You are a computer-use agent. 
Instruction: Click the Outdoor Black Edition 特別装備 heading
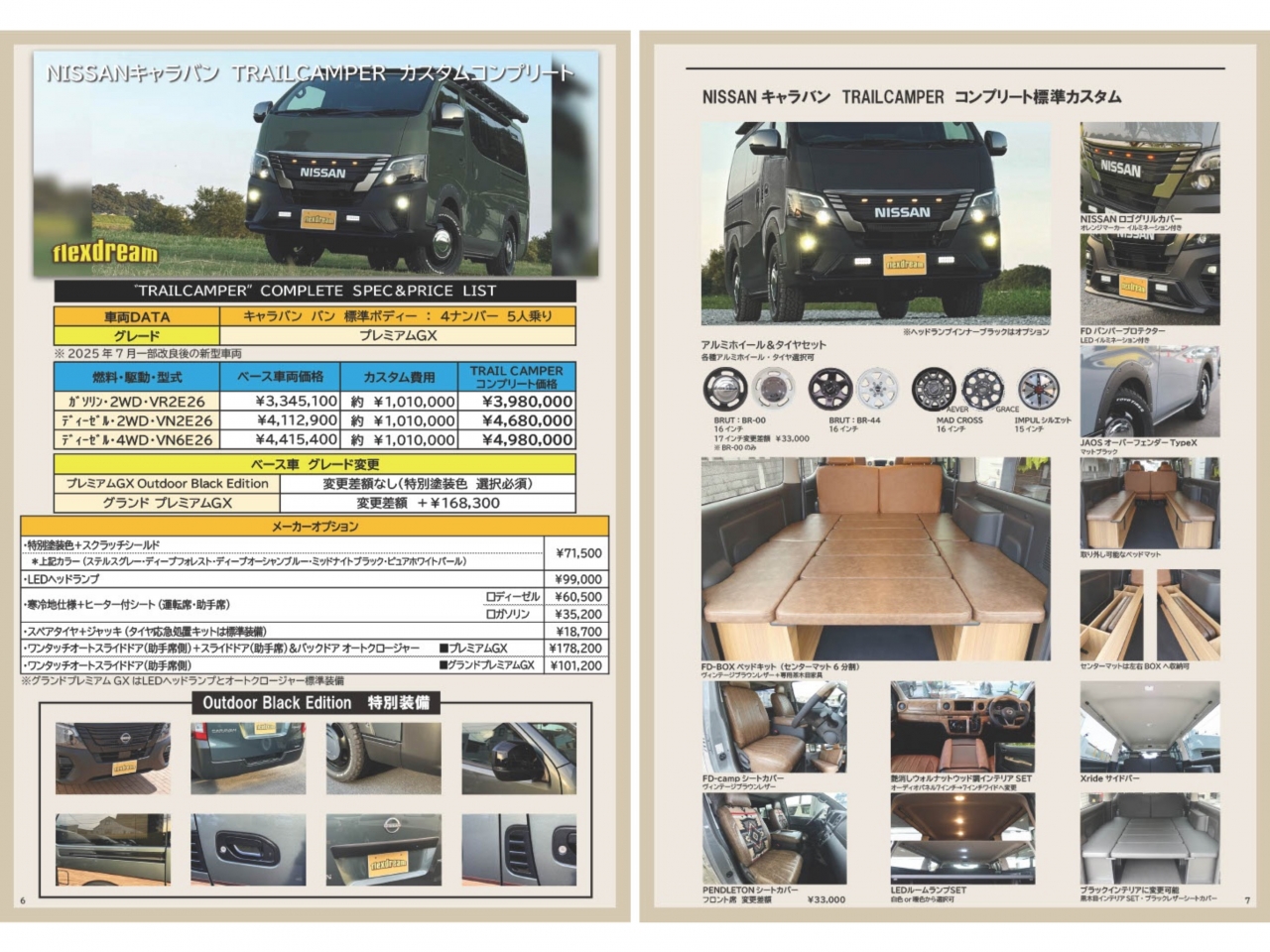(x=315, y=703)
